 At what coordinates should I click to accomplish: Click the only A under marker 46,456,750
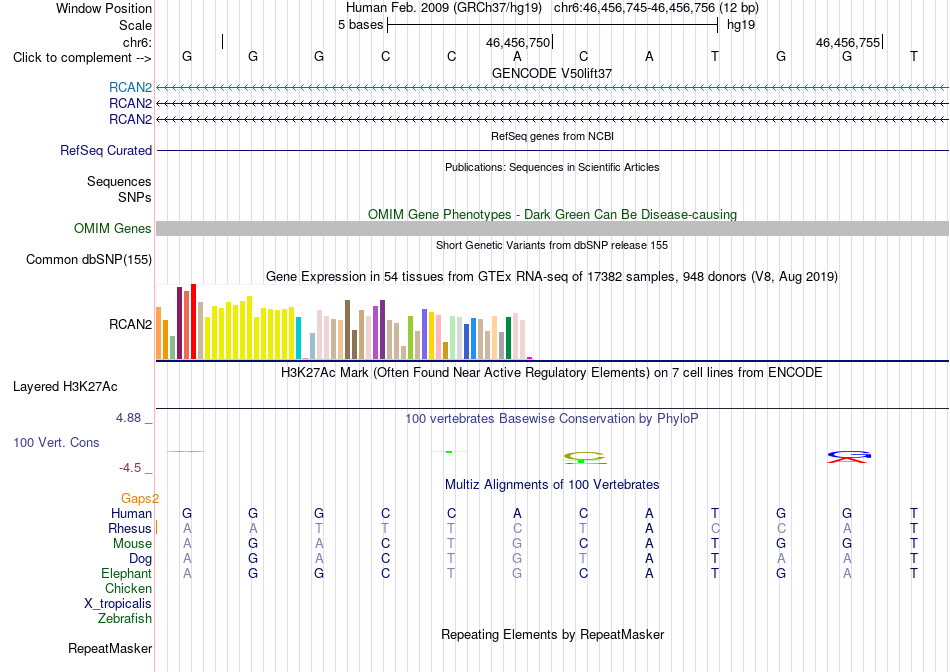pyautogui.click(x=517, y=56)
